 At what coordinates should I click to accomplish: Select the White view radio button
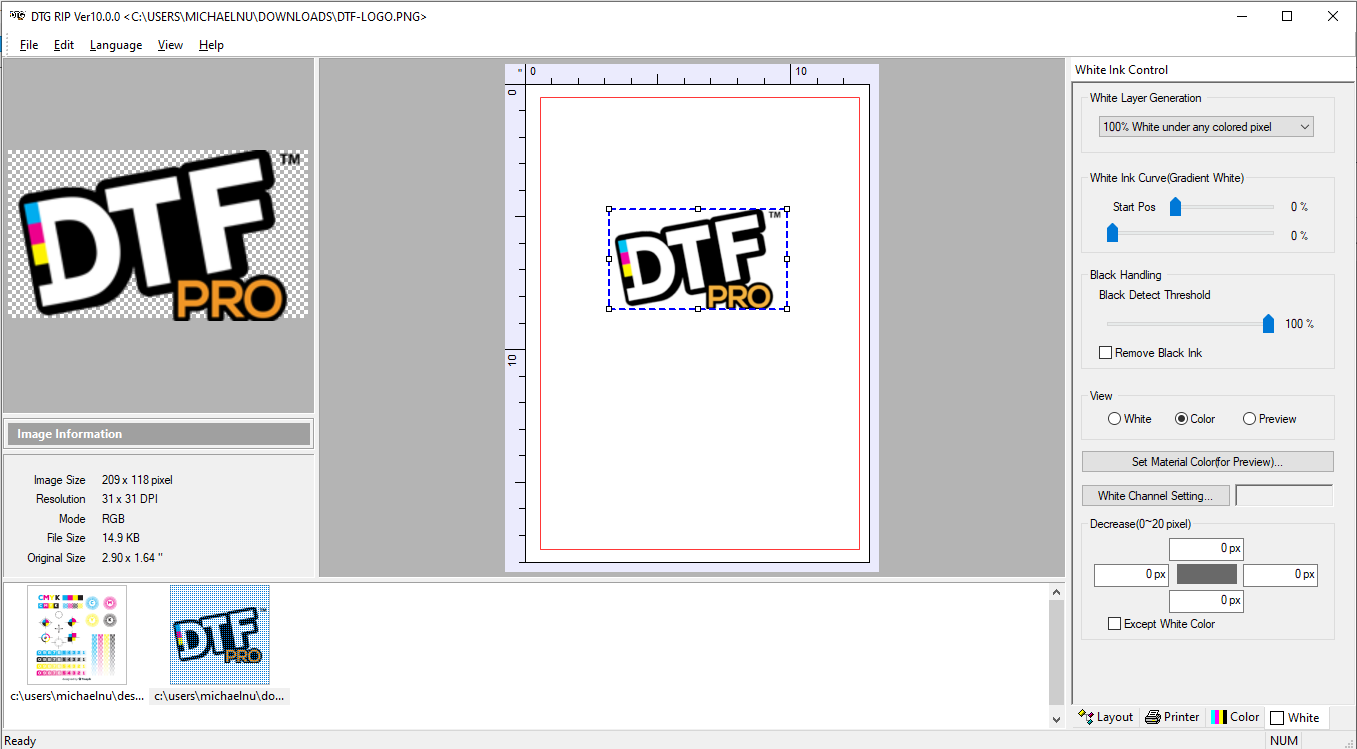click(x=1114, y=419)
